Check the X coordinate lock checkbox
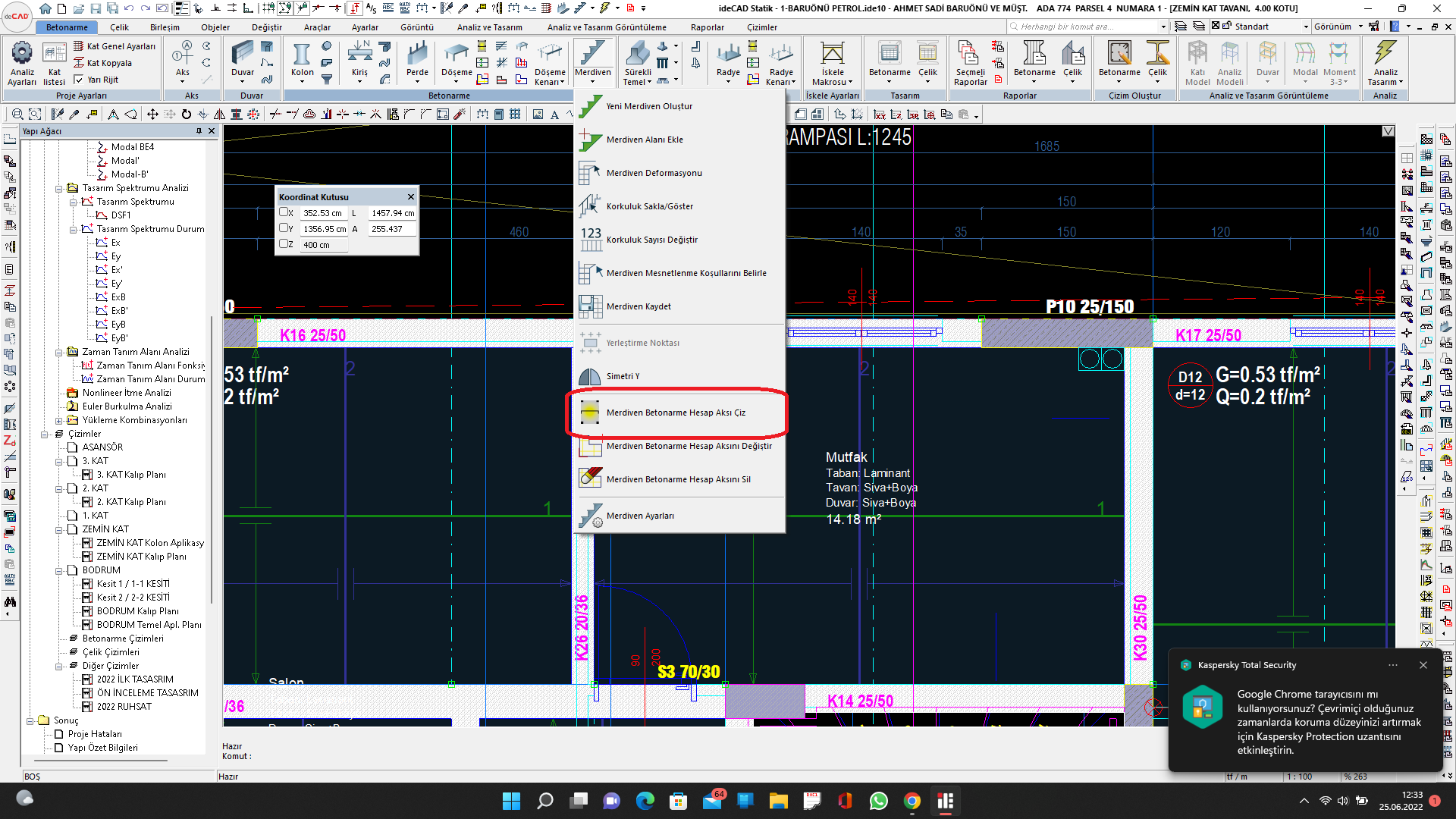The height and width of the screenshot is (819, 1456). [x=284, y=213]
